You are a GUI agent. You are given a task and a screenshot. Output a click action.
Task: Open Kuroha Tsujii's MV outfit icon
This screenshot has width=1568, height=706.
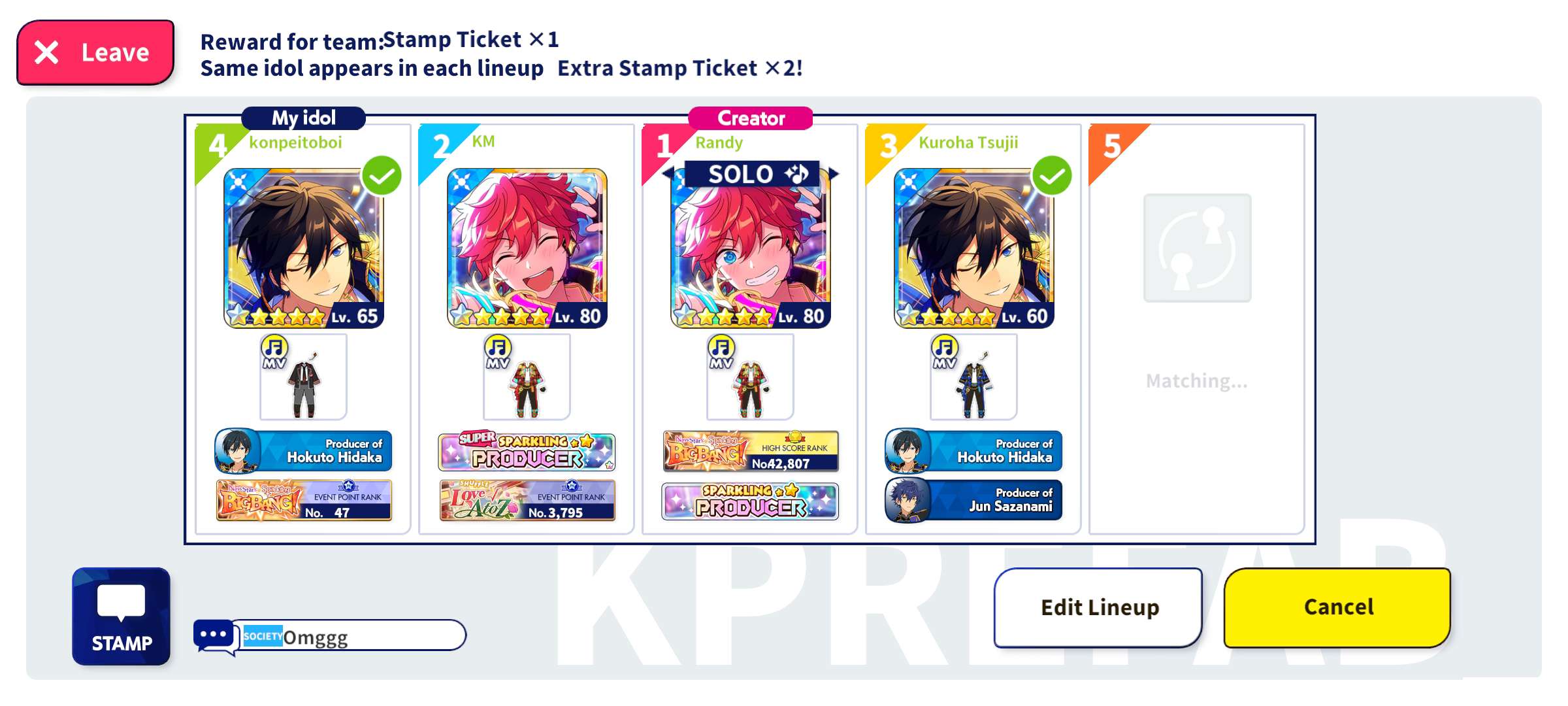tap(973, 377)
